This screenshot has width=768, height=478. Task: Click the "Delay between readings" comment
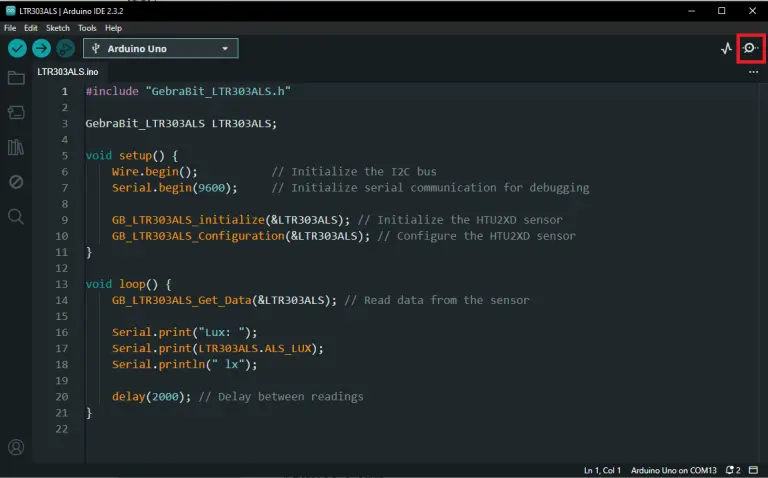pyautogui.click(x=281, y=396)
